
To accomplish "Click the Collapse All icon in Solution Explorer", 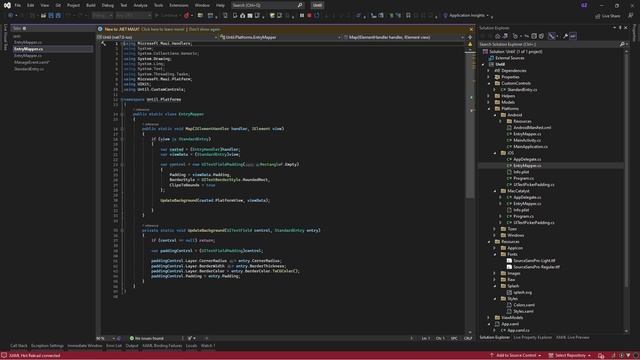I will coord(534,36).
